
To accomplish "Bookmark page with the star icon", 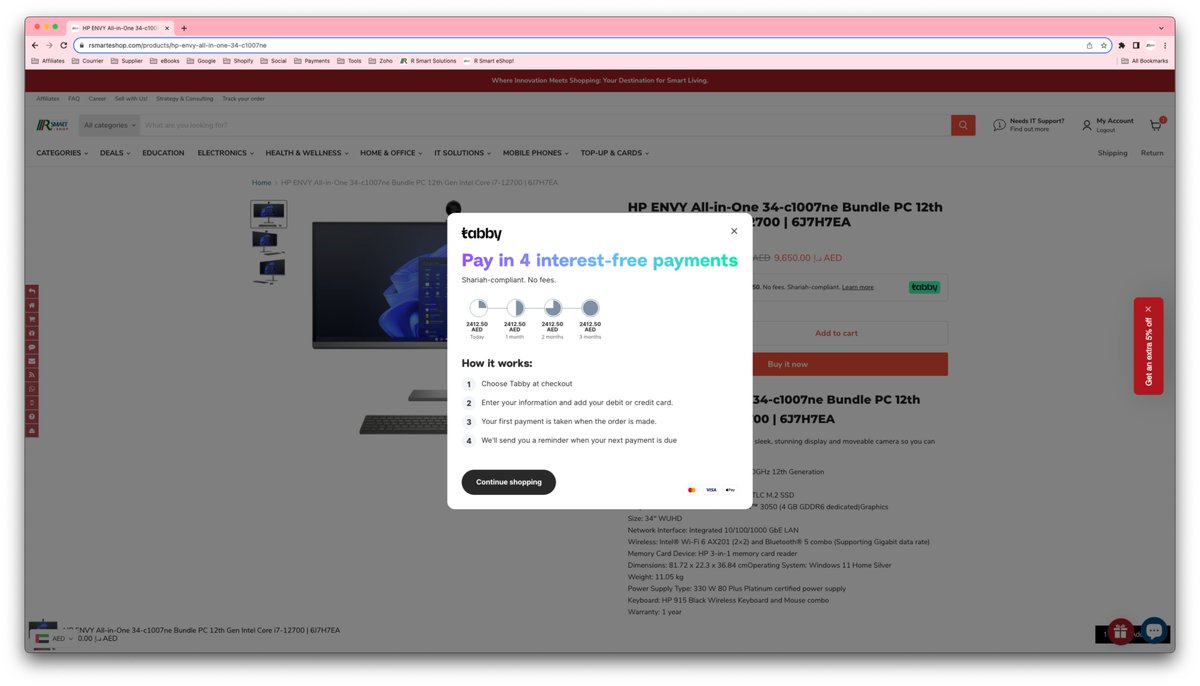I will (1104, 45).
